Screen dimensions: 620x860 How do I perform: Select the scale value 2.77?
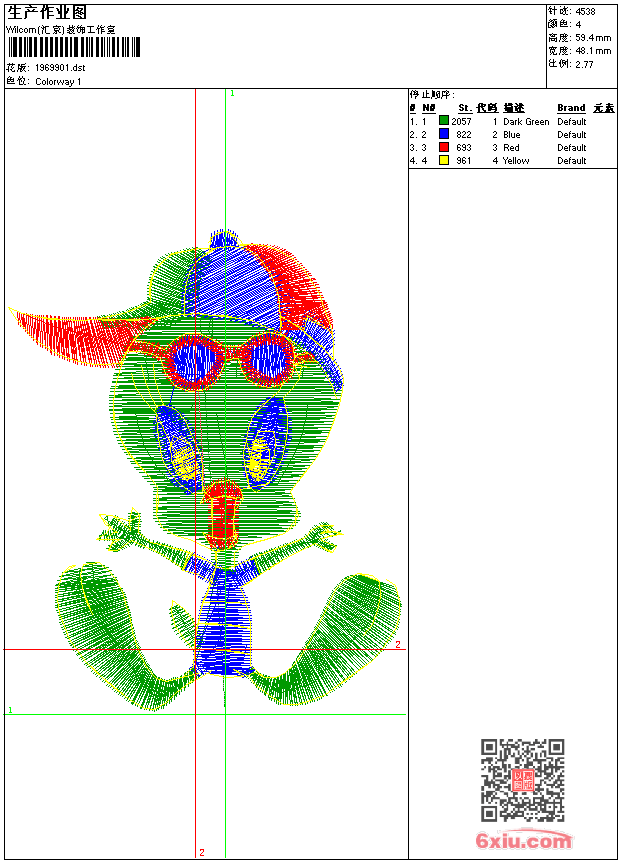pyautogui.click(x=584, y=64)
